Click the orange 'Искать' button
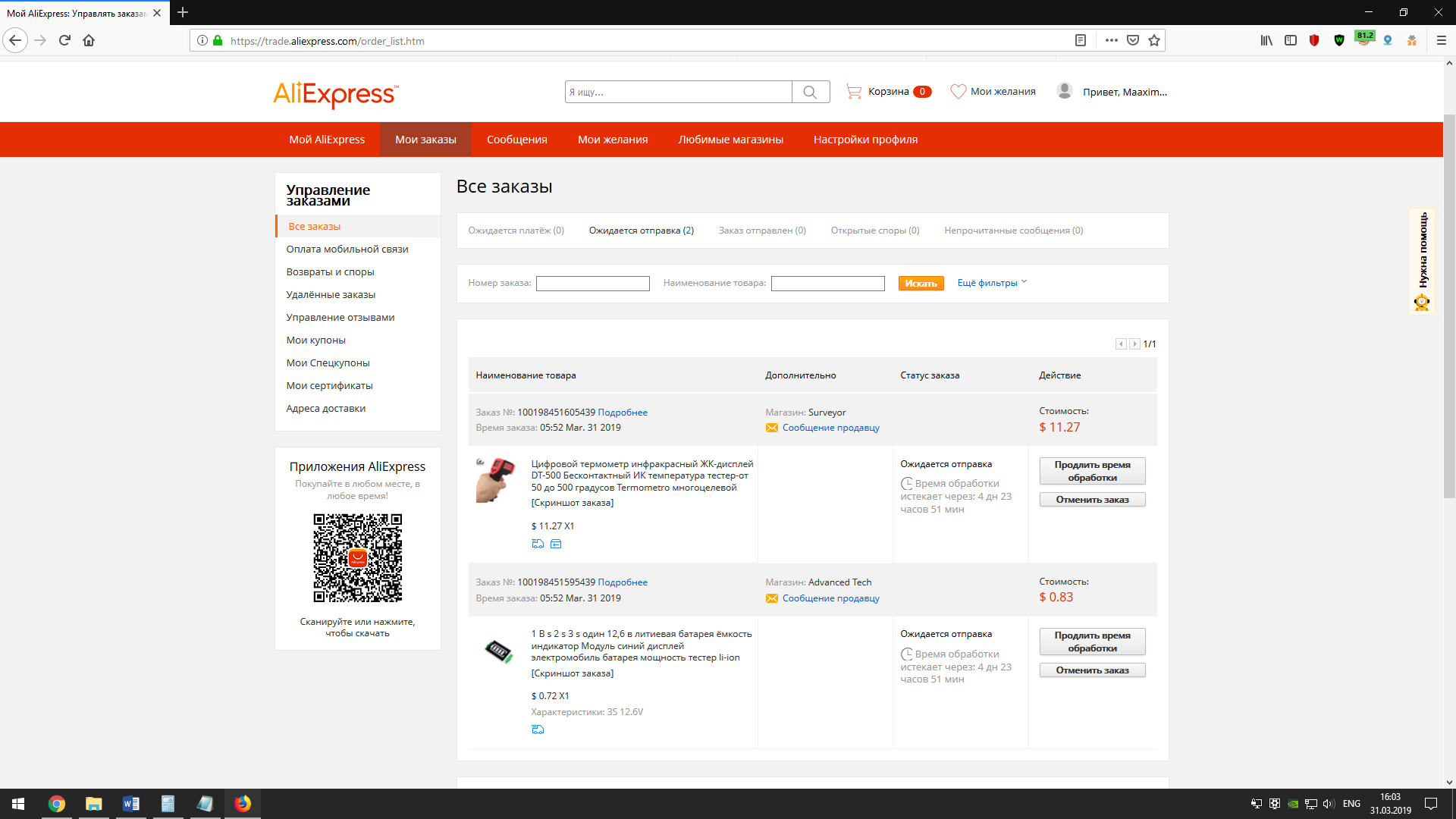Viewport: 1456px width, 819px height. [x=921, y=284]
